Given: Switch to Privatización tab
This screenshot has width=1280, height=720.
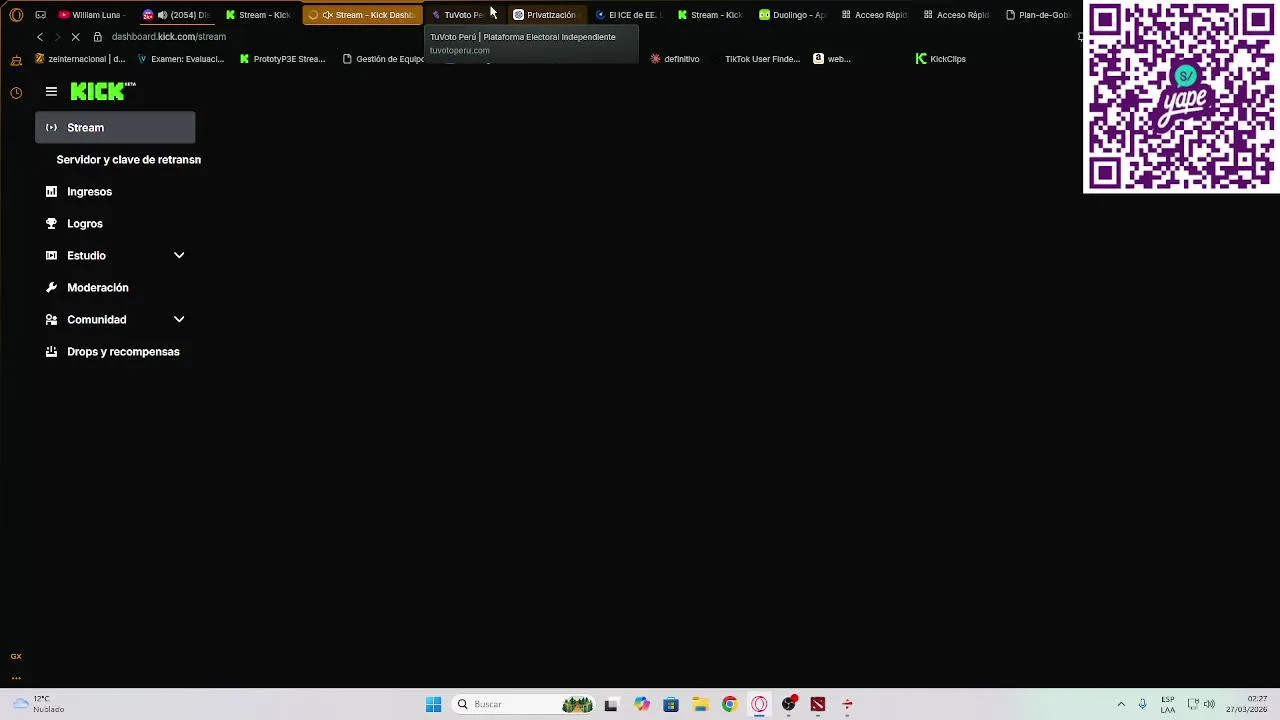Looking at the screenshot, I should point(545,15).
